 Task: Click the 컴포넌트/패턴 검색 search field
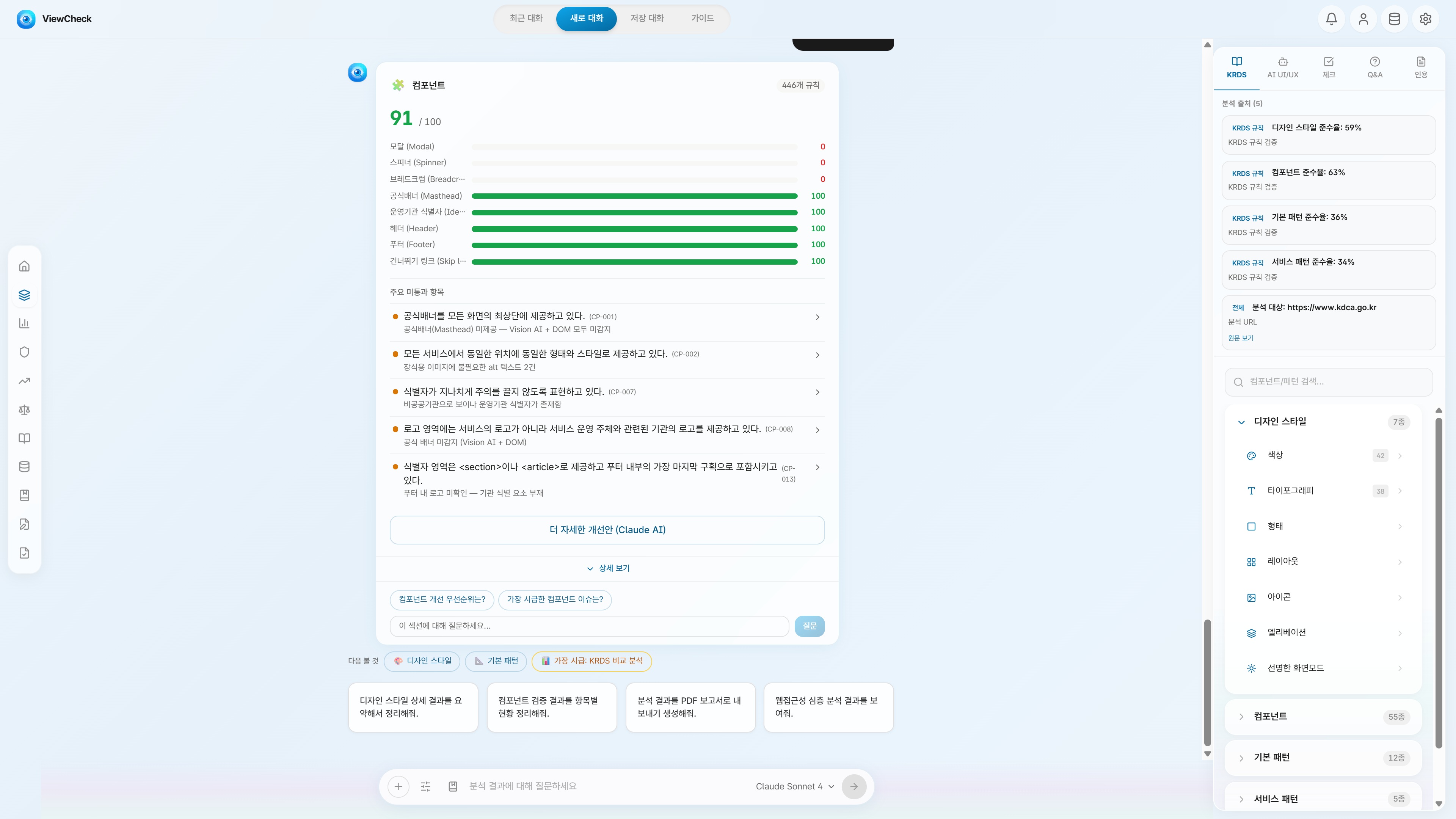click(x=1328, y=382)
